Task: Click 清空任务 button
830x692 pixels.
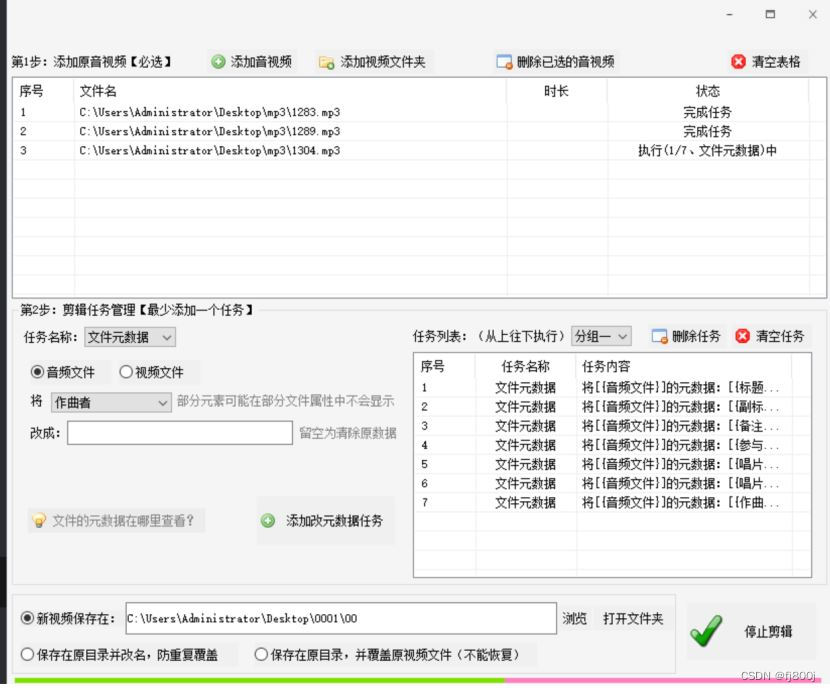Action: coord(770,336)
